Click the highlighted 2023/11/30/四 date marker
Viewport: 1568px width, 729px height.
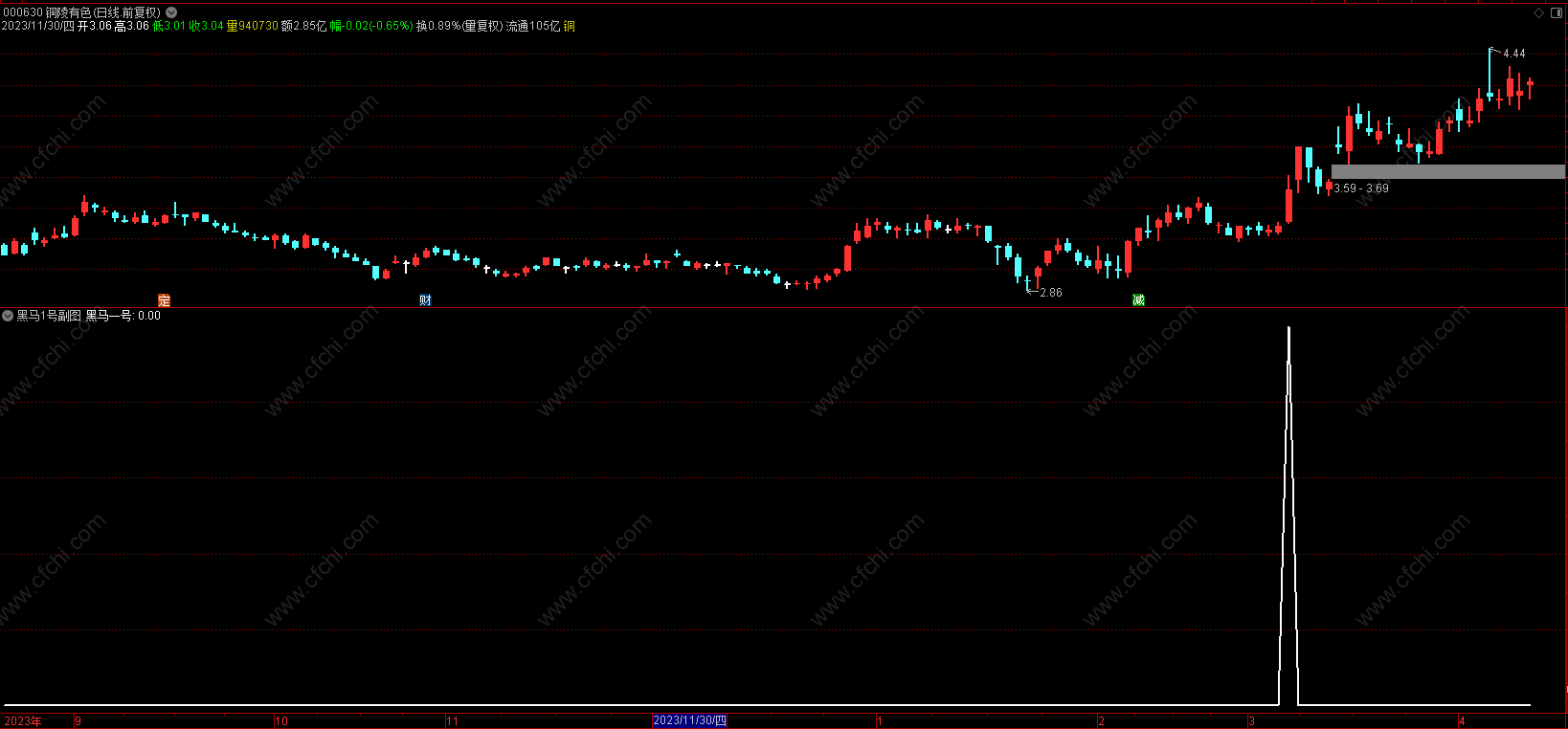(689, 720)
